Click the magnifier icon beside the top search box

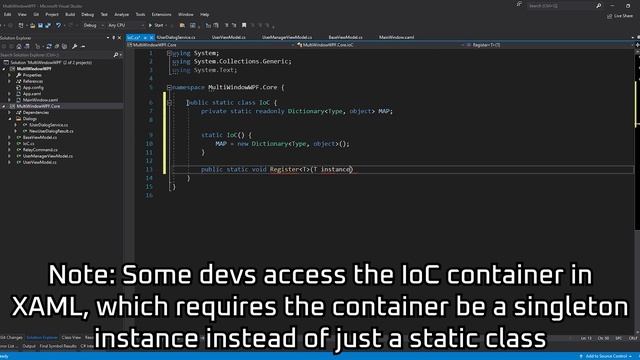click(598, 6)
